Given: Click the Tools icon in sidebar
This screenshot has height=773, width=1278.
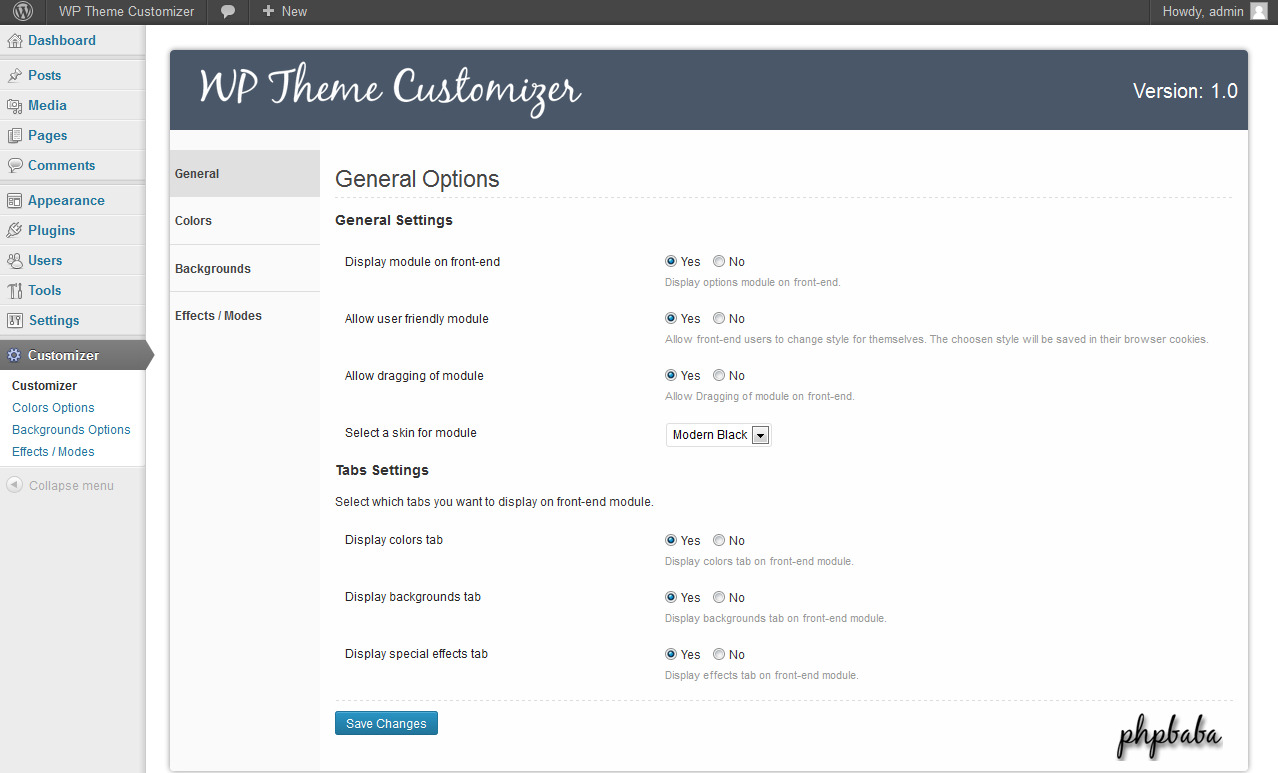Looking at the screenshot, I should point(15,291).
